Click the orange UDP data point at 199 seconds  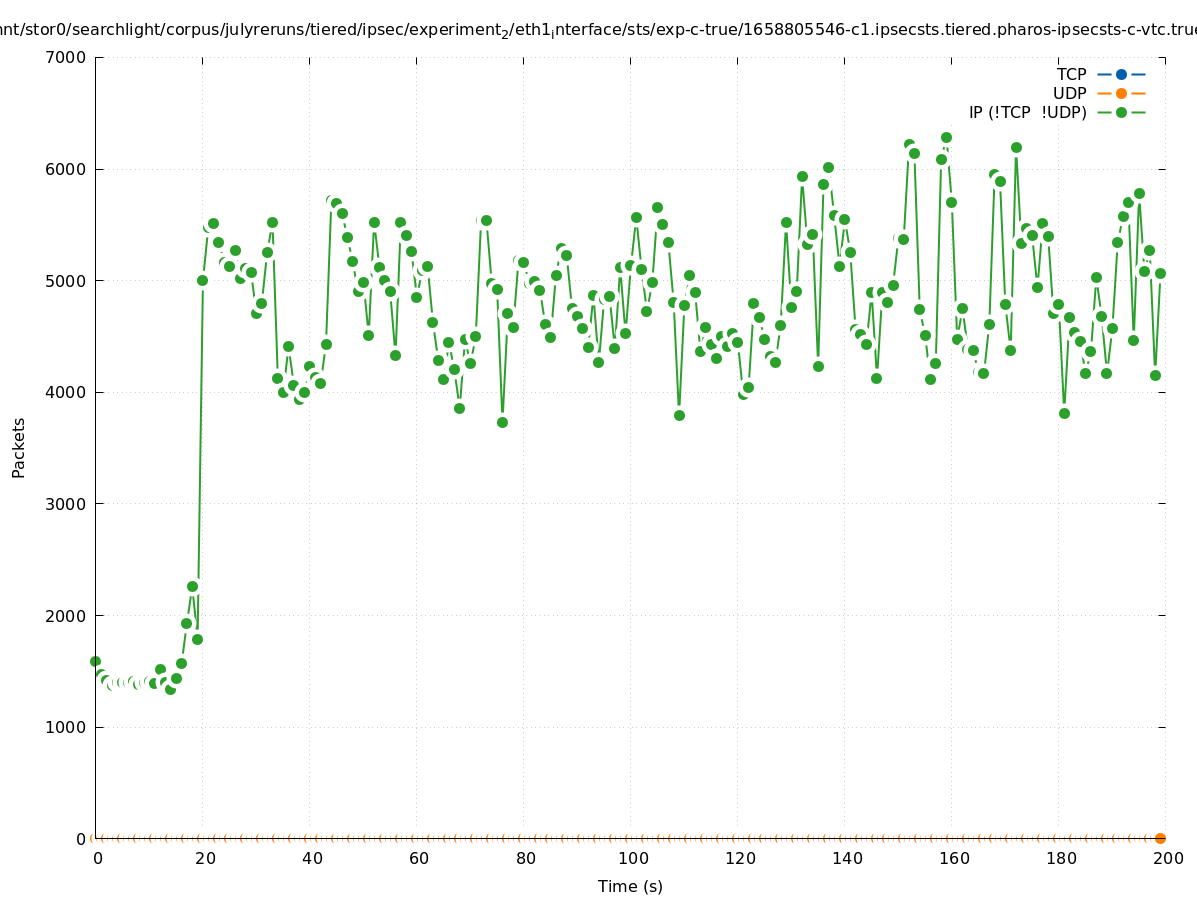(x=1160, y=838)
